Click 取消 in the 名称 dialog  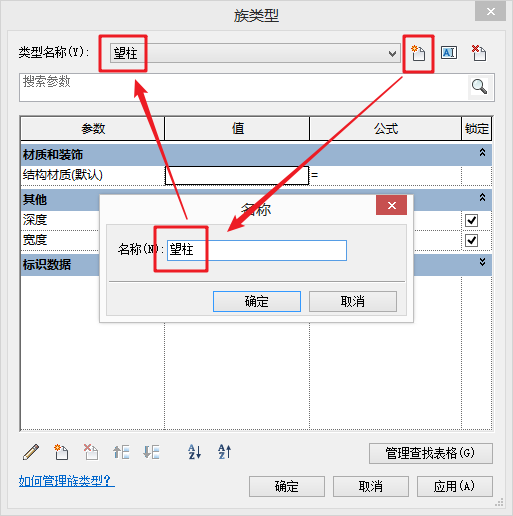[353, 301]
